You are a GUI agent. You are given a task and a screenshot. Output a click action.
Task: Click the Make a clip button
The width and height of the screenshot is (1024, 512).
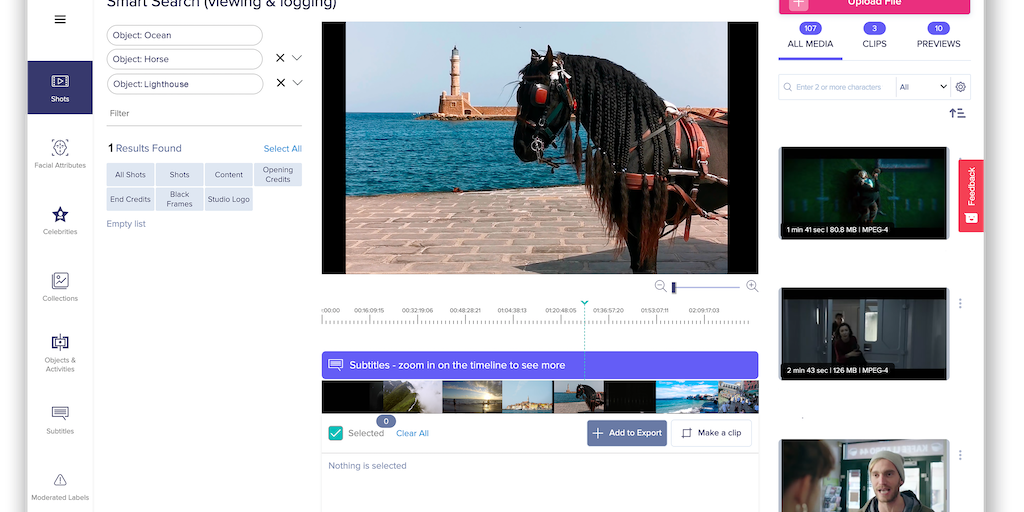(x=711, y=433)
